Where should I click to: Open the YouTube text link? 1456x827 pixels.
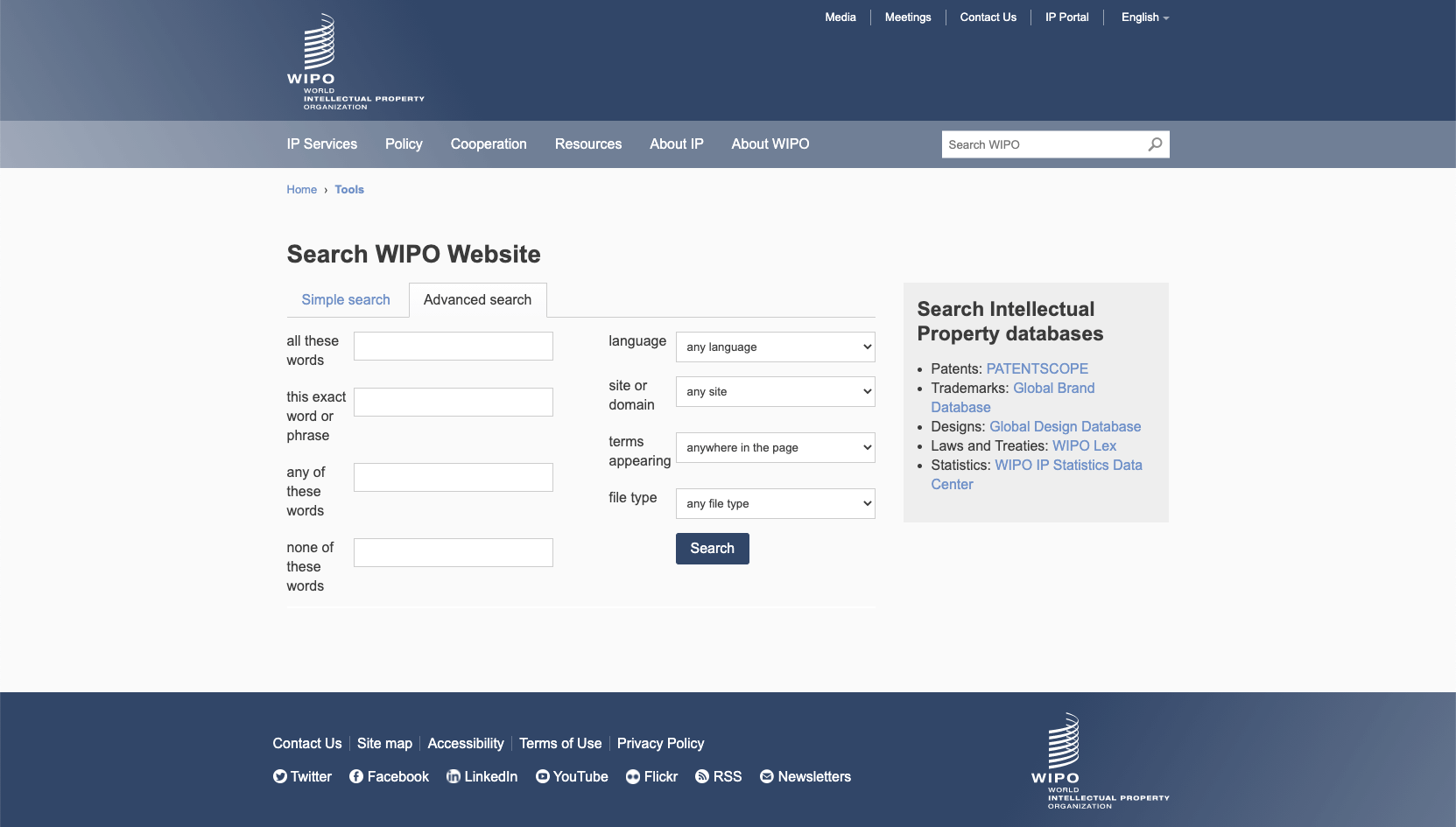click(x=581, y=776)
